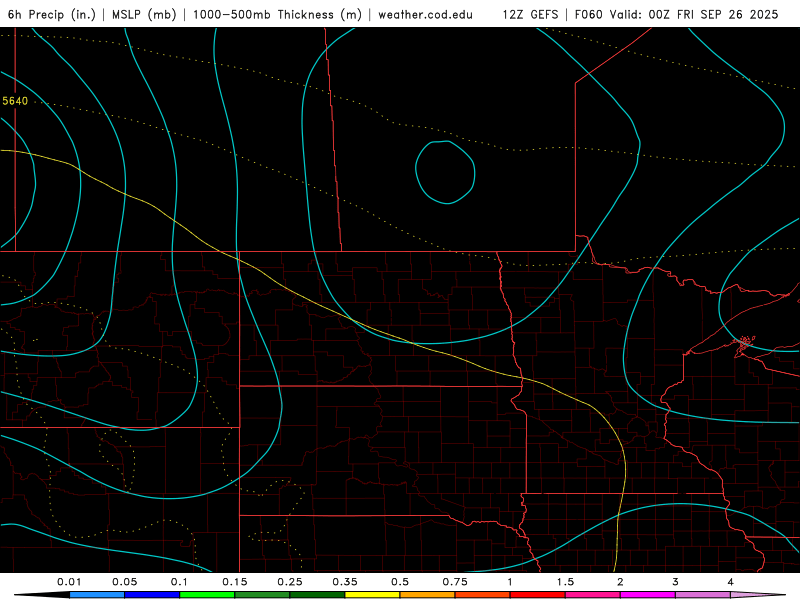Pick the yellow 0.35–0.5 legend swatch

click(x=372, y=595)
